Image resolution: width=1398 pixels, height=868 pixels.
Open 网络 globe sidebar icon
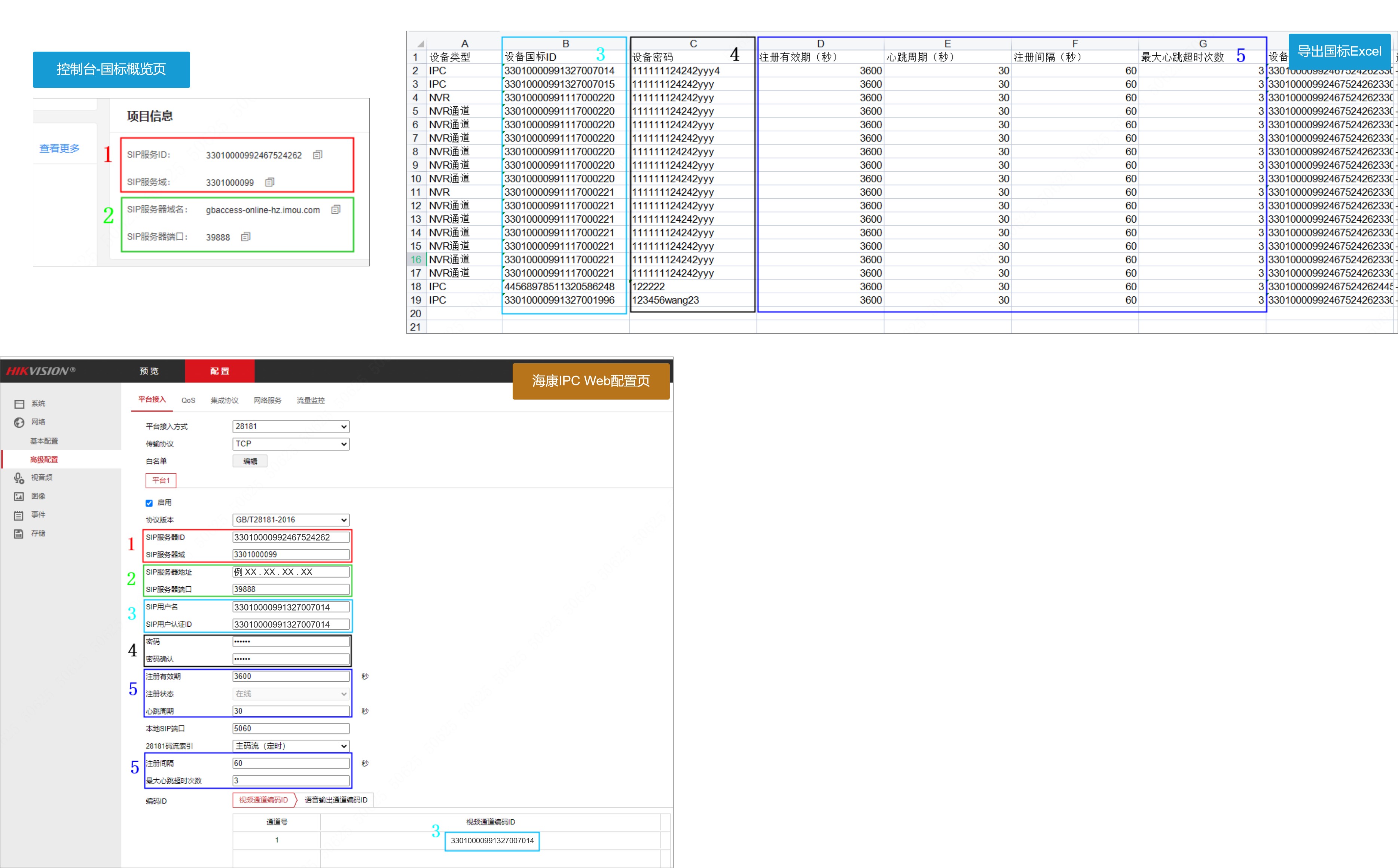(19, 422)
